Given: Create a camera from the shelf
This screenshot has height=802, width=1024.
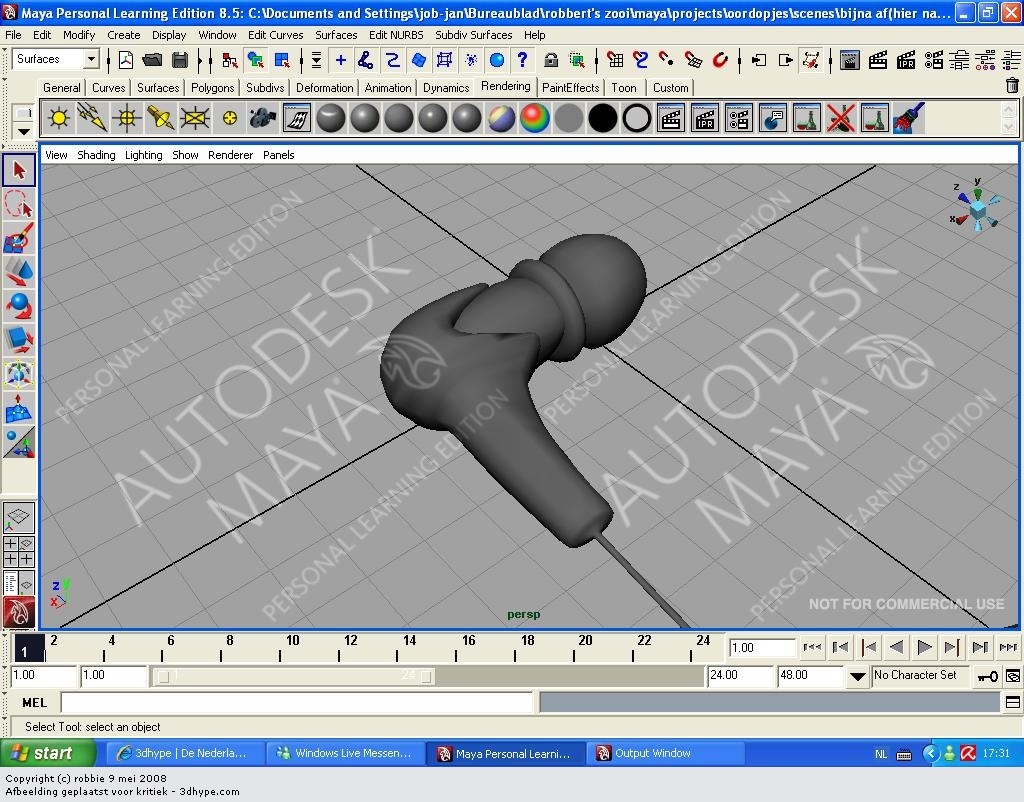Looking at the screenshot, I should pyautogui.click(x=263, y=118).
